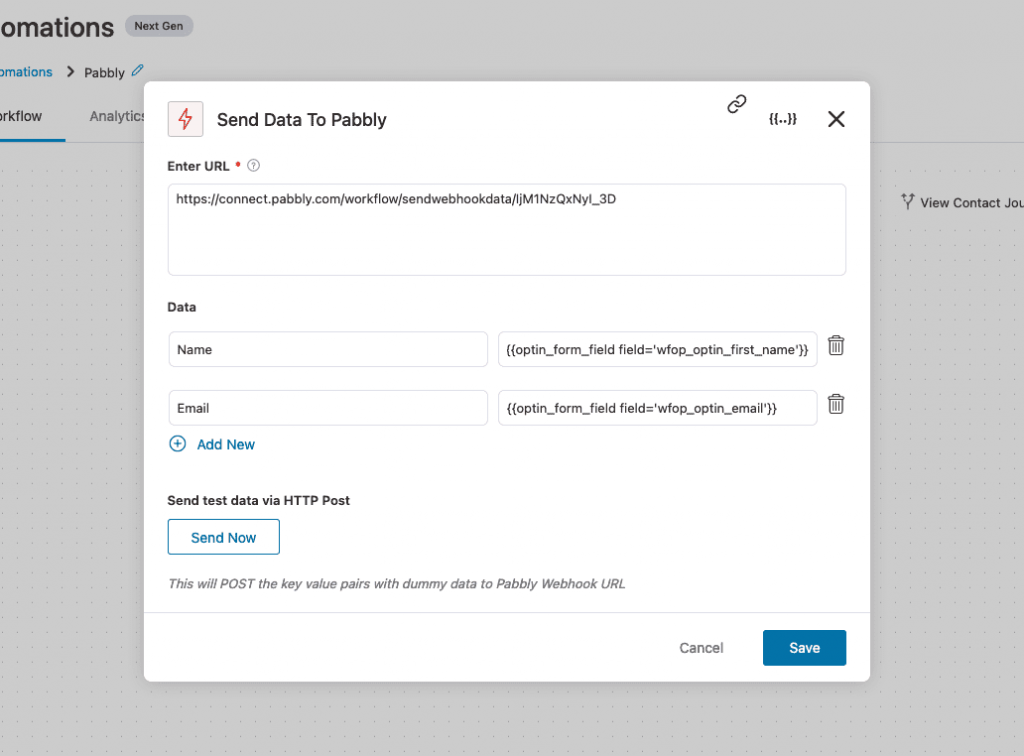The height and width of the screenshot is (756, 1024).
Task: Click the plus icon beside Add New
Action: pos(178,444)
